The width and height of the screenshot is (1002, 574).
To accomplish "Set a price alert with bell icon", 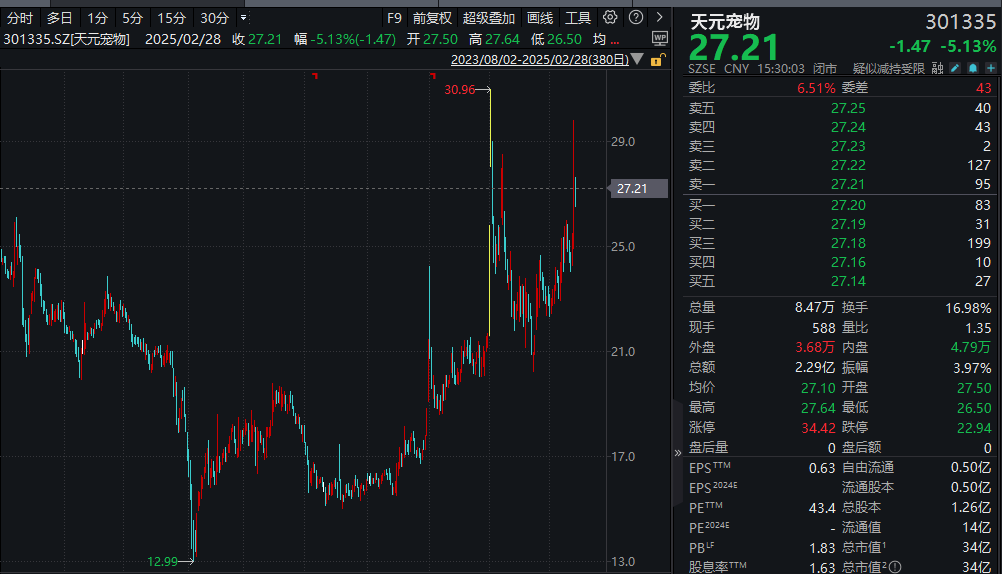I will [x=972, y=68].
